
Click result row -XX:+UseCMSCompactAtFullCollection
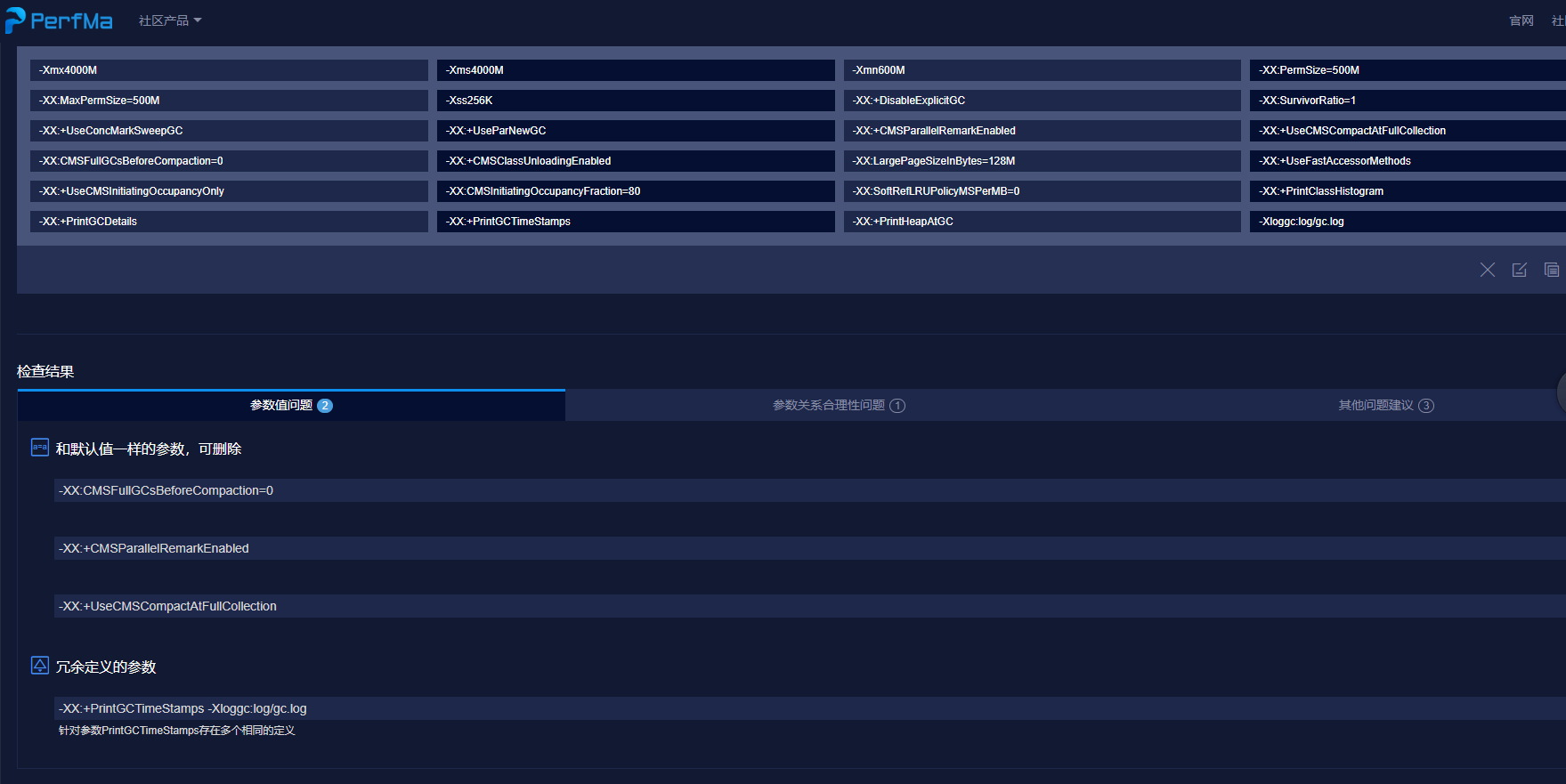pyautogui.click(x=810, y=606)
